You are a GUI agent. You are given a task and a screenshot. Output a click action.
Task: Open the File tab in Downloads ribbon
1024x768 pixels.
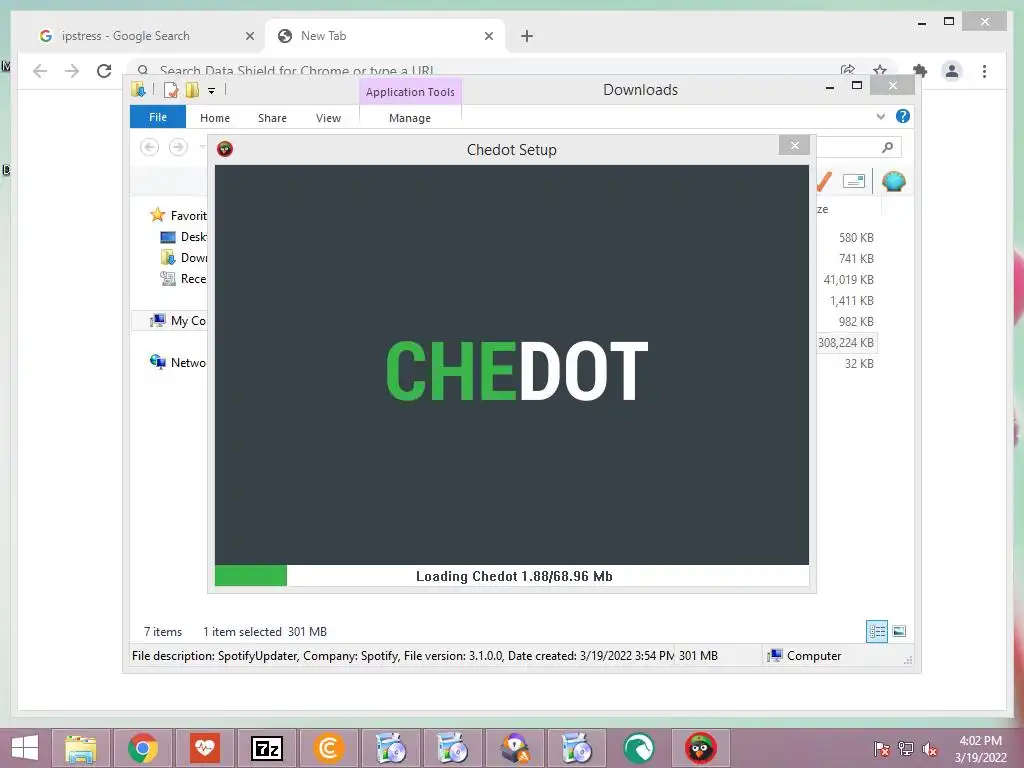(x=158, y=117)
